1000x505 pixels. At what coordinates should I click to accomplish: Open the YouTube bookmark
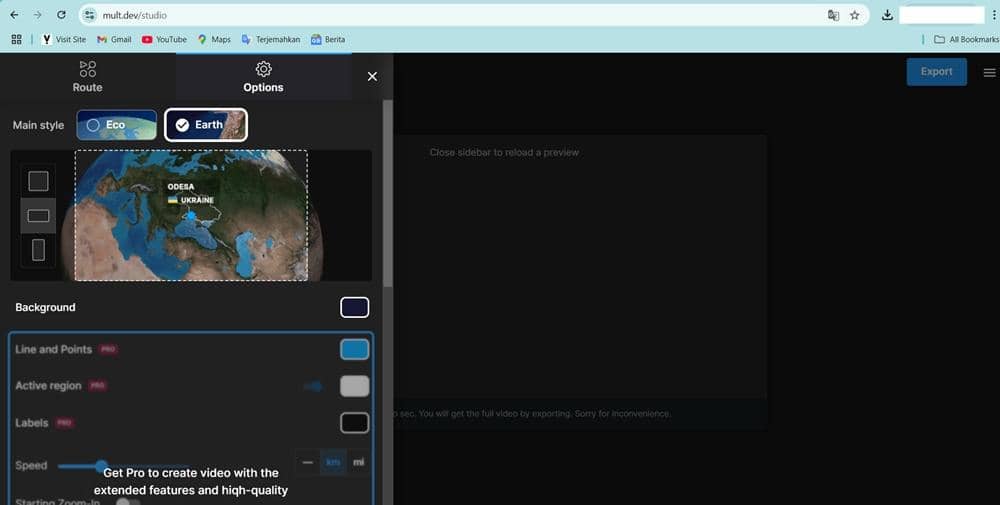tap(164, 39)
